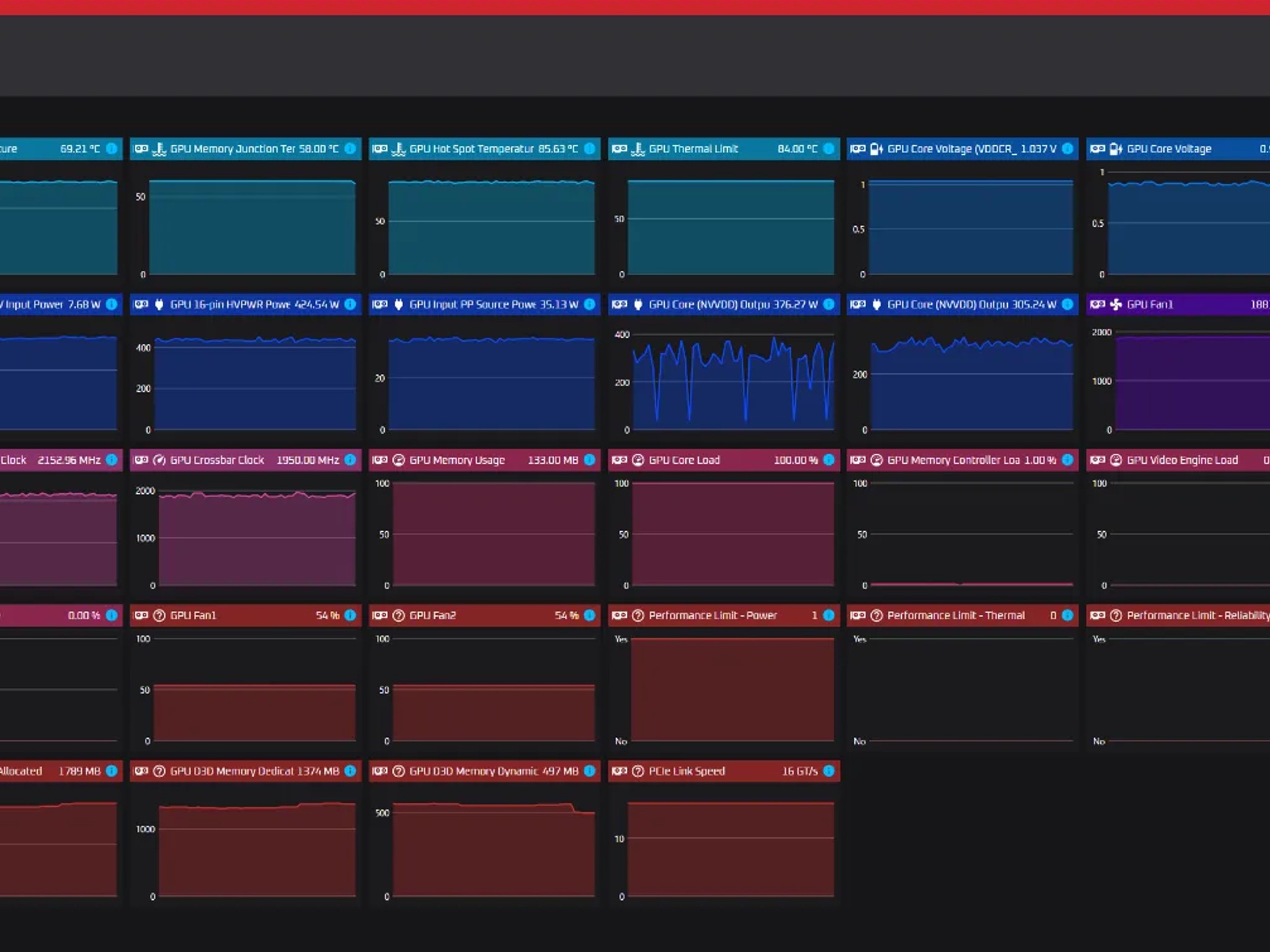Click the GPU Video Engine Load header
1270x952 pixels.
[1182, 460]
